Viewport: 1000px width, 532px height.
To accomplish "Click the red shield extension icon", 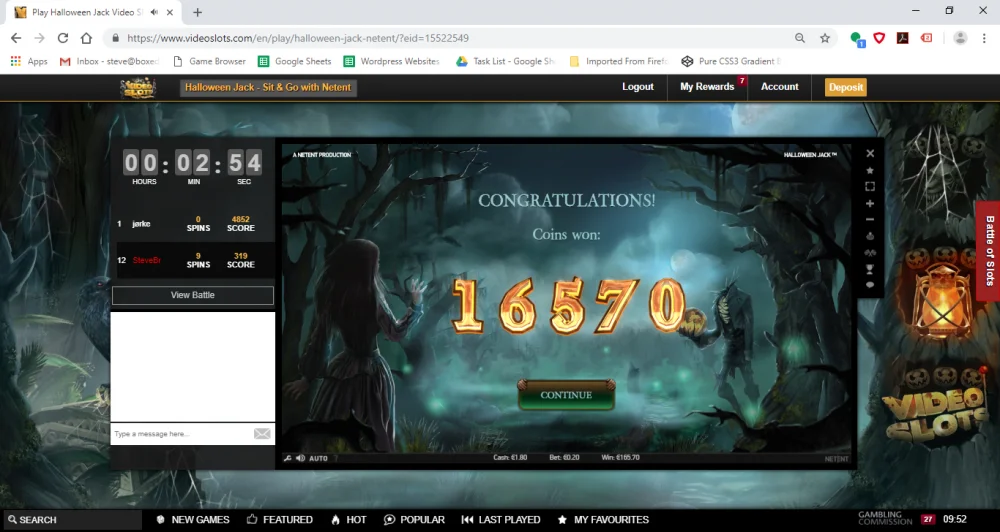I will [x=879, y=38].
